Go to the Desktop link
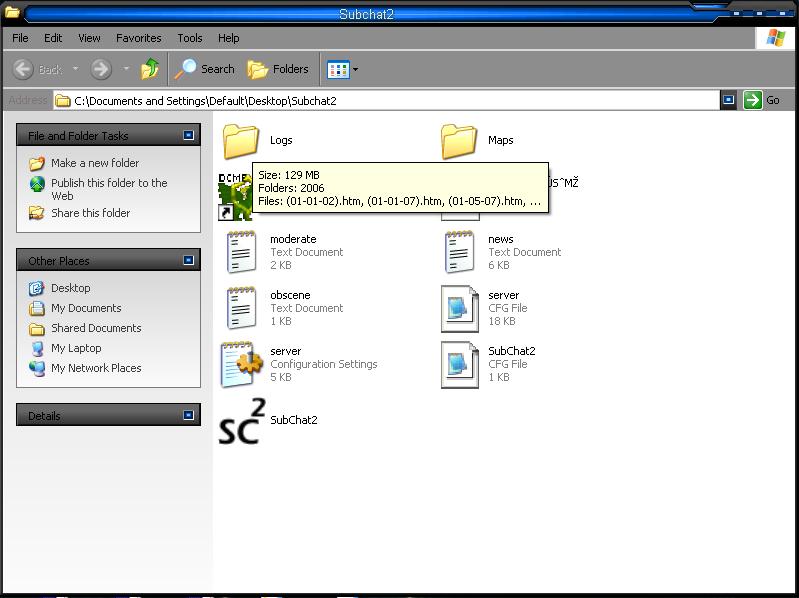The height and width of the screenshot is (598, 799). [x=71, y=288]
